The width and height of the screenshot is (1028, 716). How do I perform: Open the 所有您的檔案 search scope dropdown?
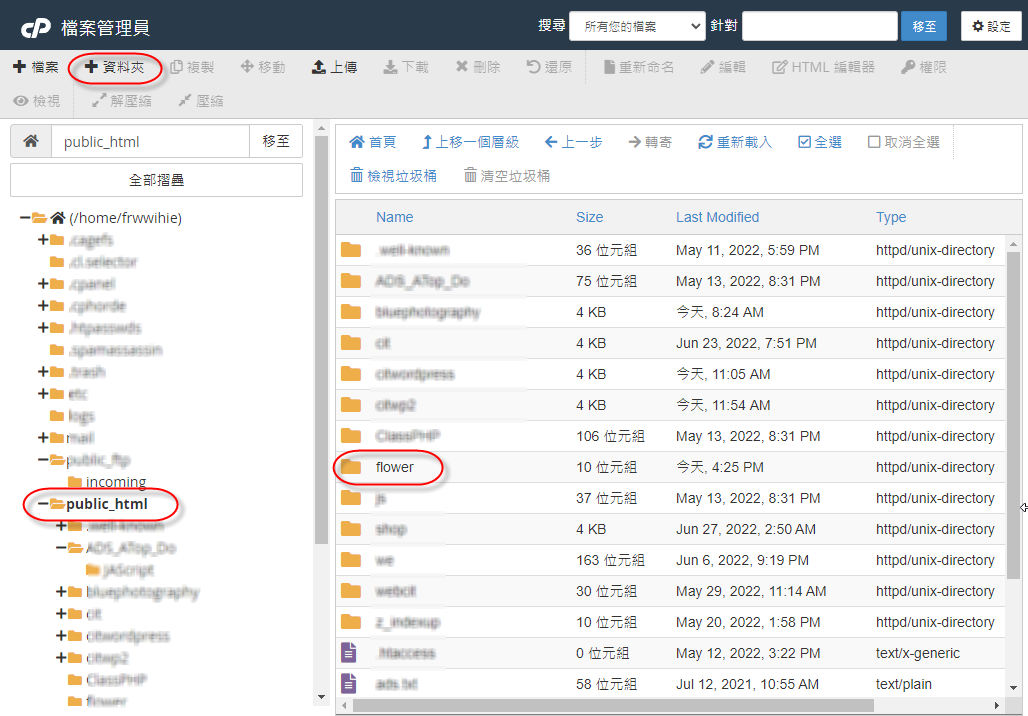pyautogui.click(x=637, y=26)
